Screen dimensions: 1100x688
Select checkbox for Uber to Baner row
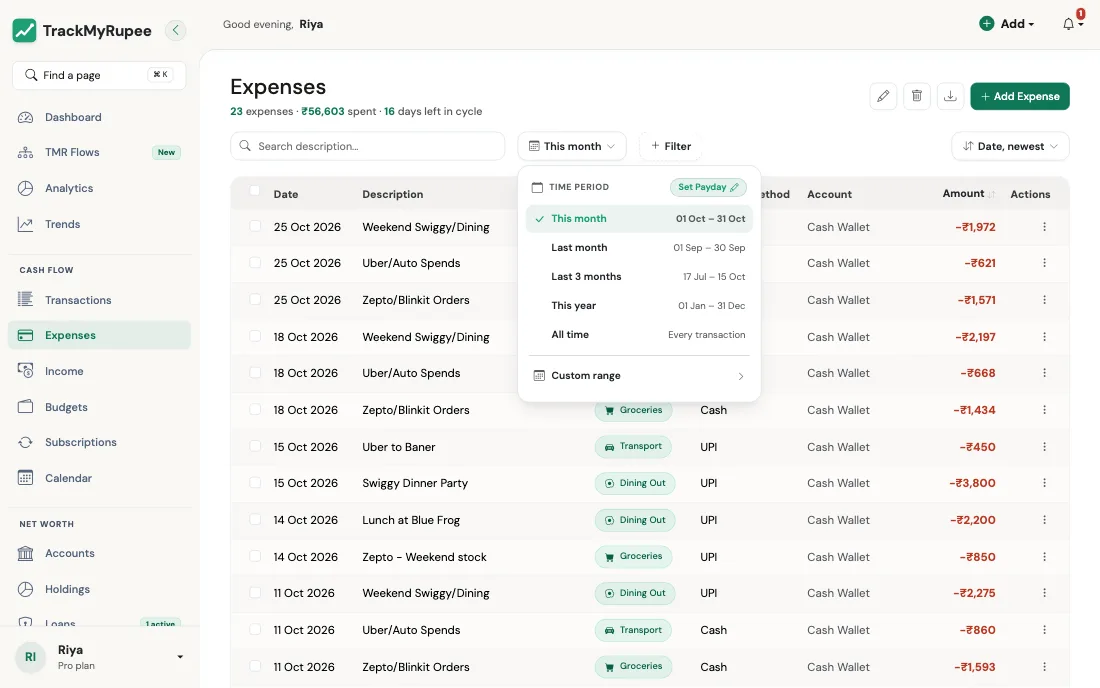(x=255, y=446)
